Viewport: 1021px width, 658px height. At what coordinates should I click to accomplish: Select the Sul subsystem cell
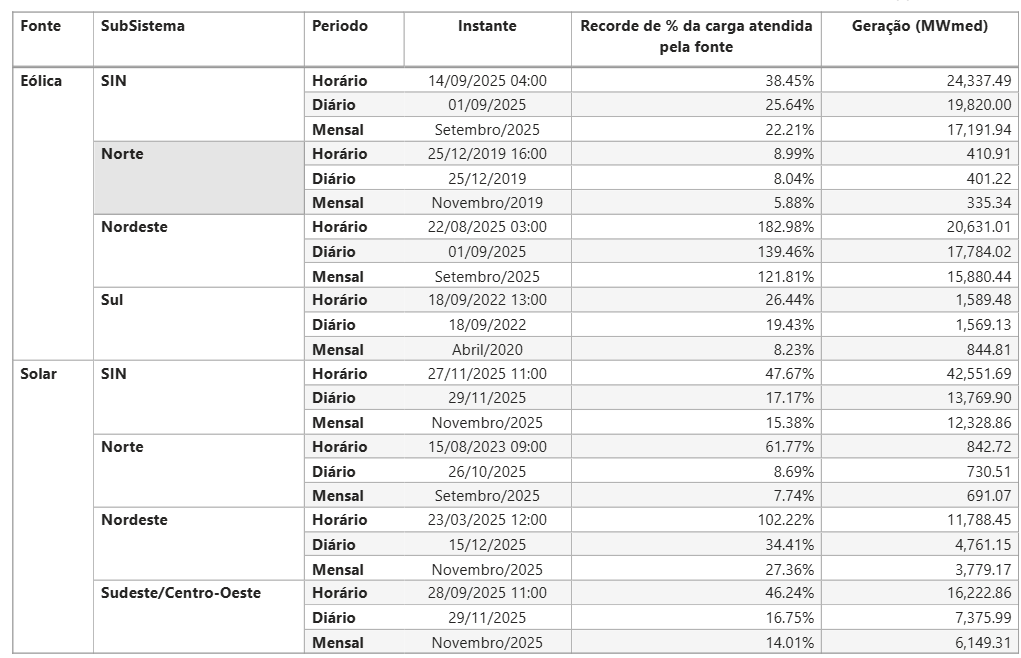(x=112, y=300)
